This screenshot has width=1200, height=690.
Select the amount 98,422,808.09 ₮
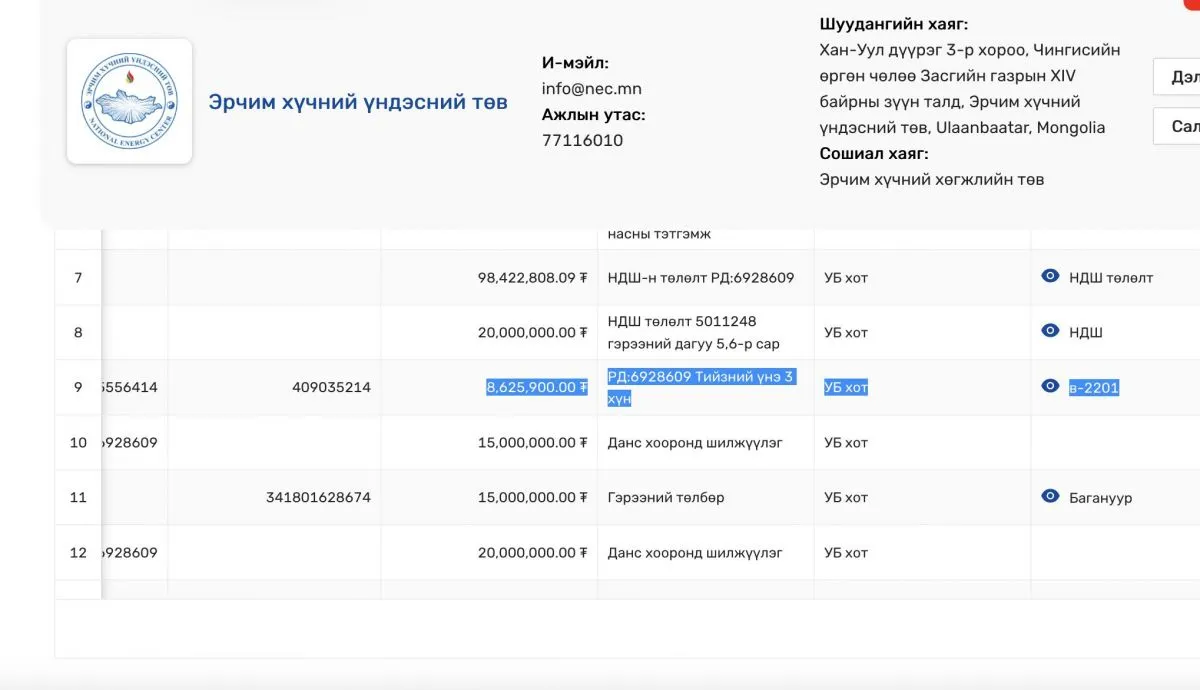click(x=532, y=278)
